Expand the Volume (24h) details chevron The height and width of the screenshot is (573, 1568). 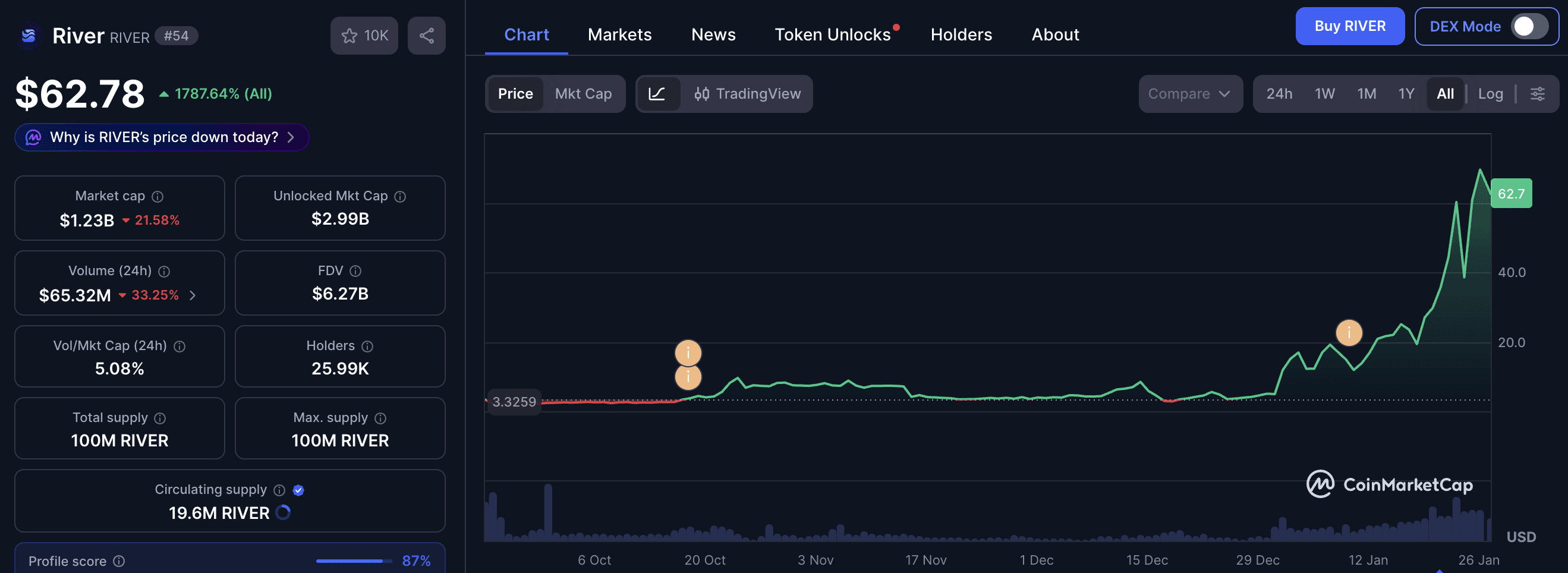pyautogui.click(x=193, y=295)
